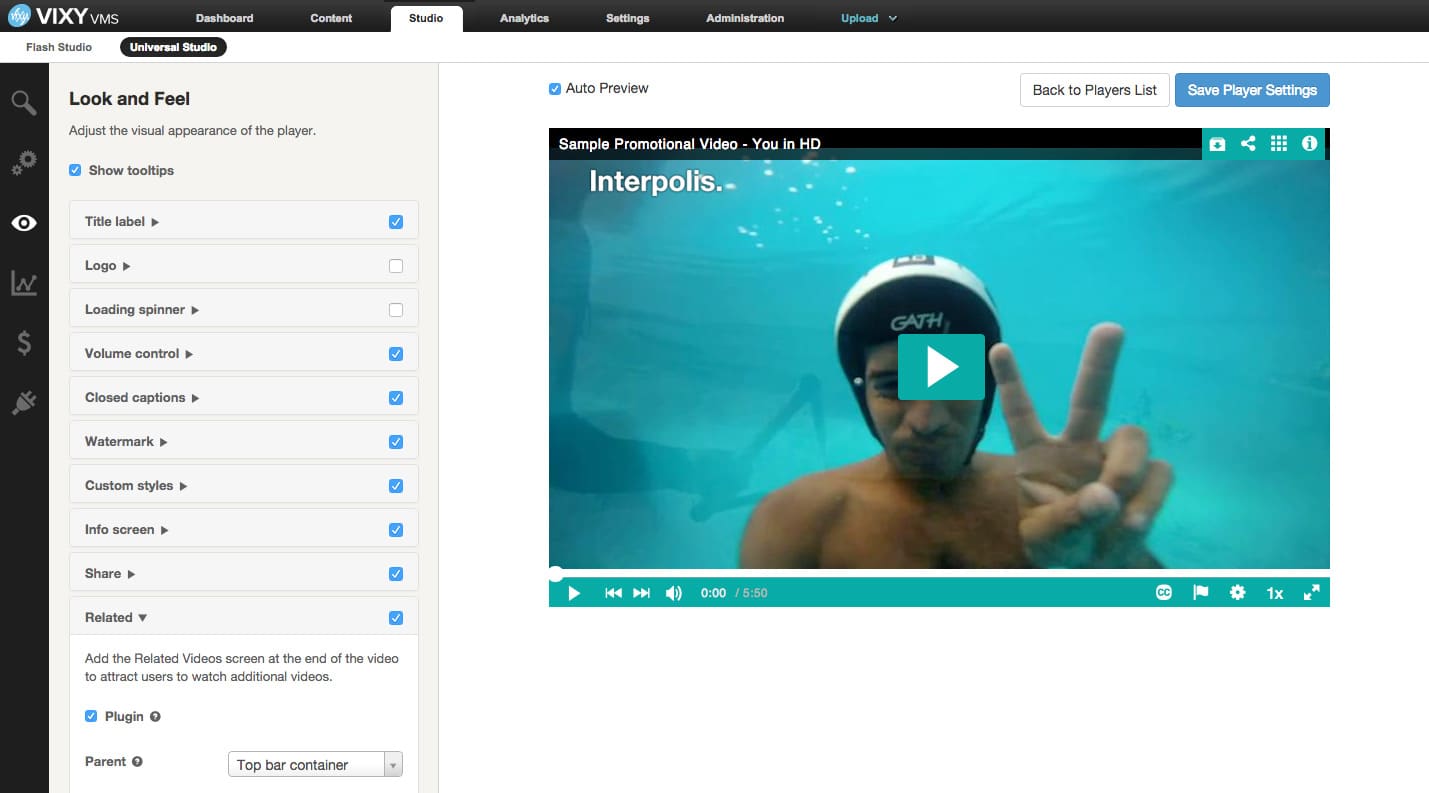
Task: Open the analytics chart icon in the sidebar
Action: click(24, 283)
